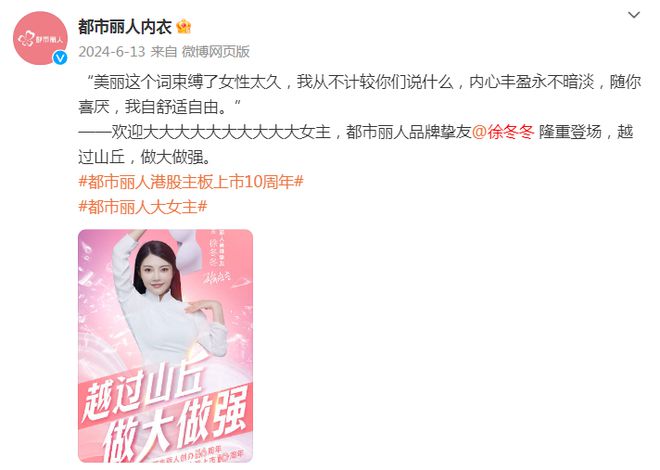Viewport: 660px width, 470px height.
Task: Click the quoted post text paragraph
Action: point(359,94)
